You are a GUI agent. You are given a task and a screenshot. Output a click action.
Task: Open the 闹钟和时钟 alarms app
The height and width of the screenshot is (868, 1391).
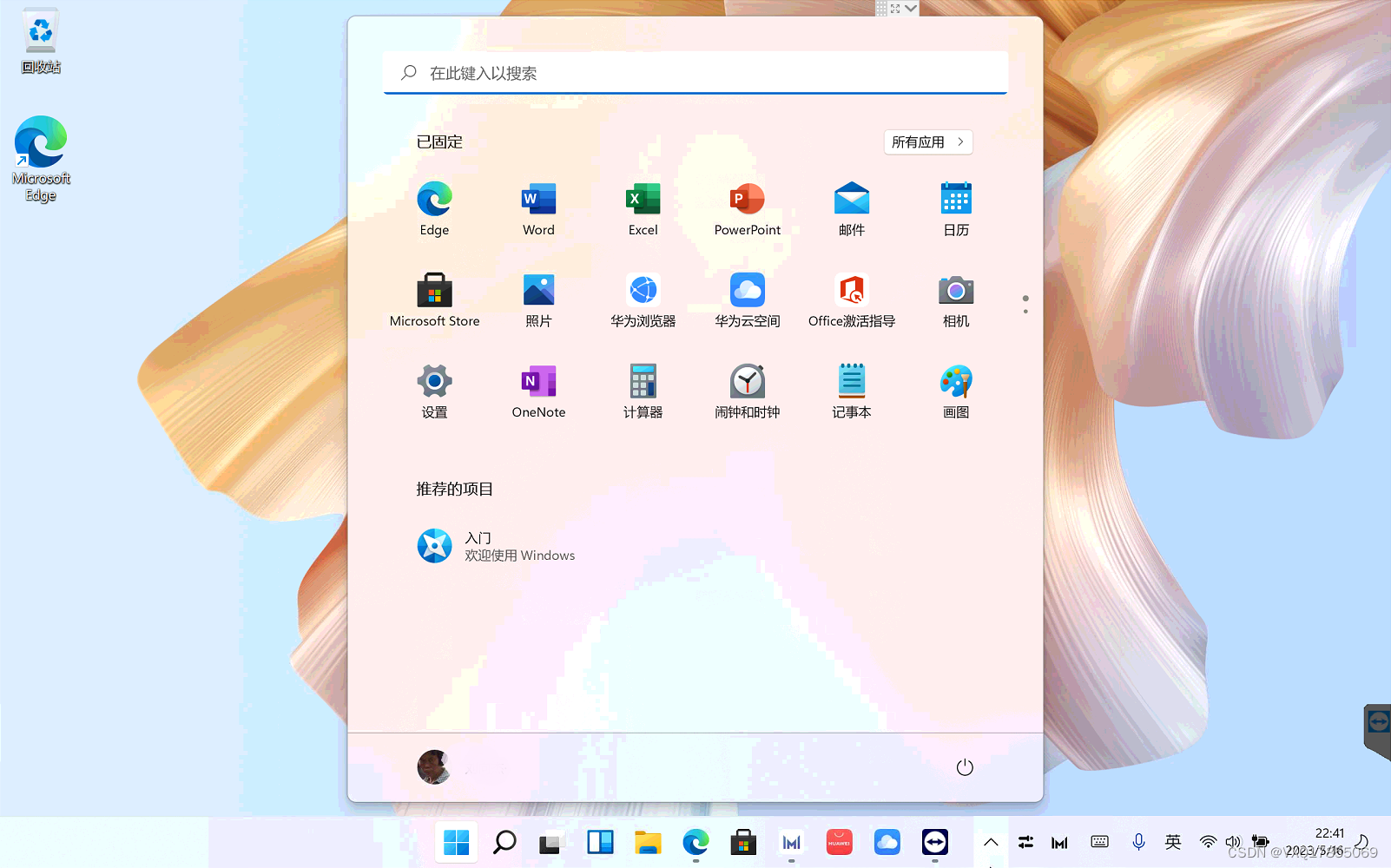(747, 389)
